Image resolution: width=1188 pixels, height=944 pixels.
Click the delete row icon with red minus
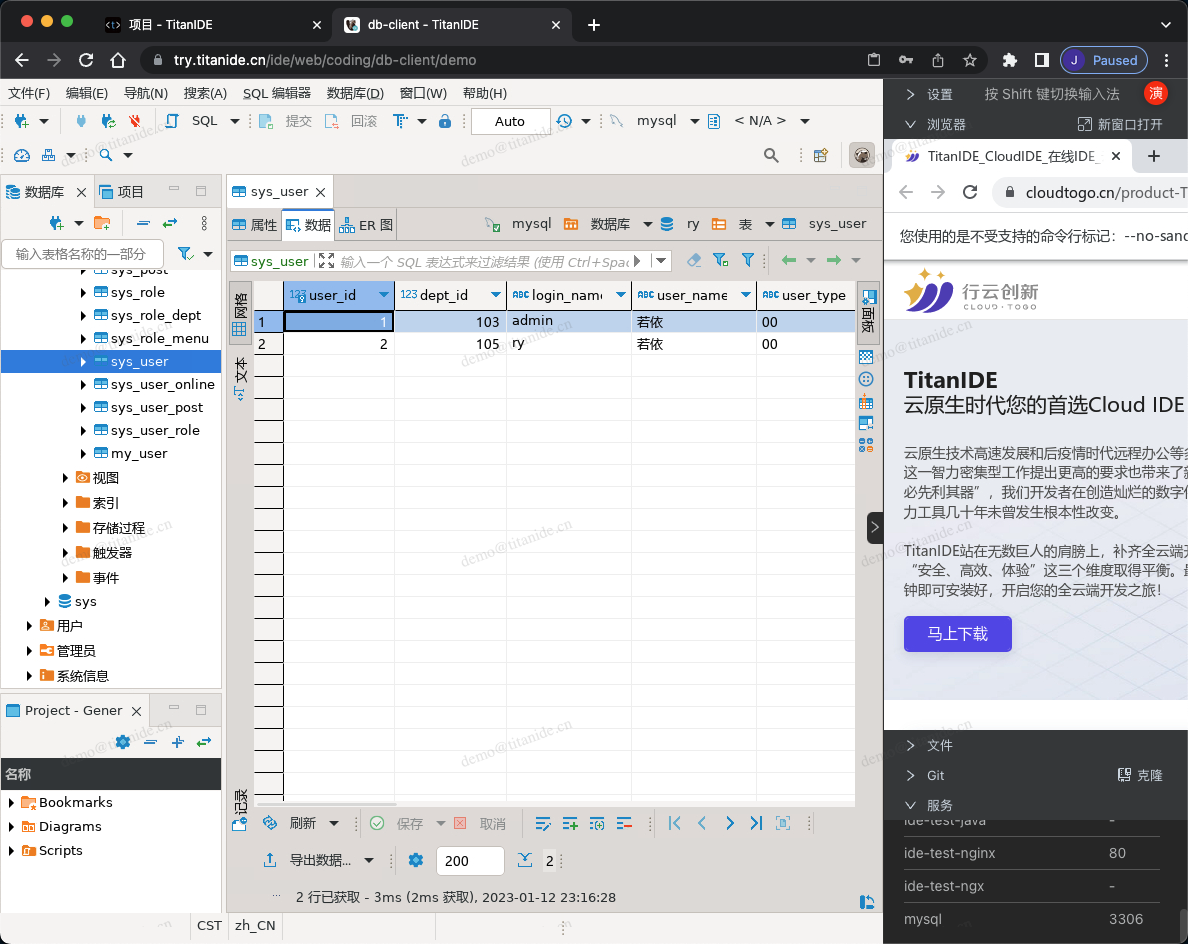click(x=624, y=823)
